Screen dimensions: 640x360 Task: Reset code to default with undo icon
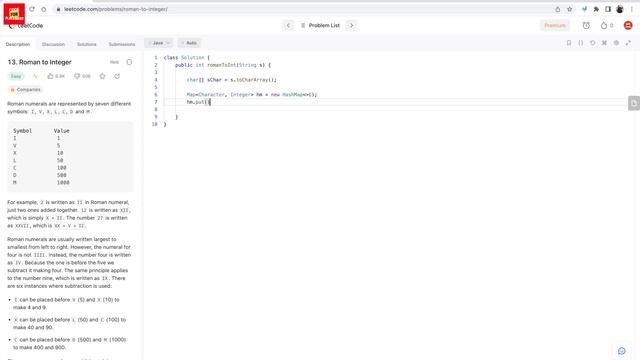592,43
